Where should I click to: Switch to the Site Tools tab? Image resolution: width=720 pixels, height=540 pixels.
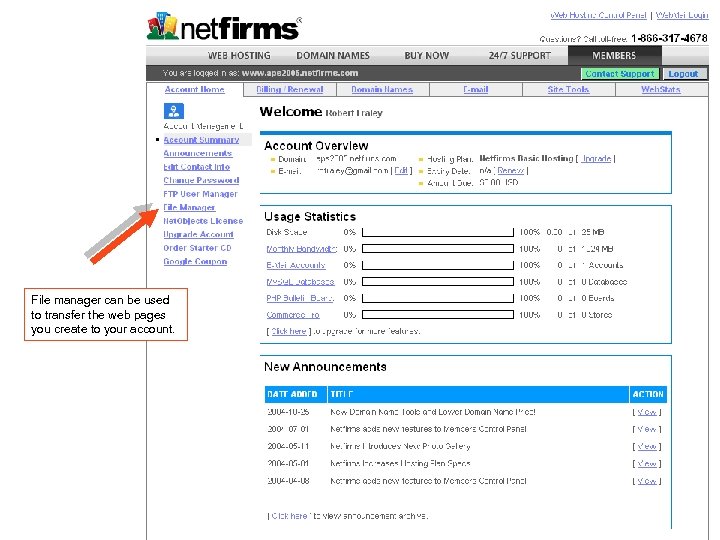coord(568,89)
